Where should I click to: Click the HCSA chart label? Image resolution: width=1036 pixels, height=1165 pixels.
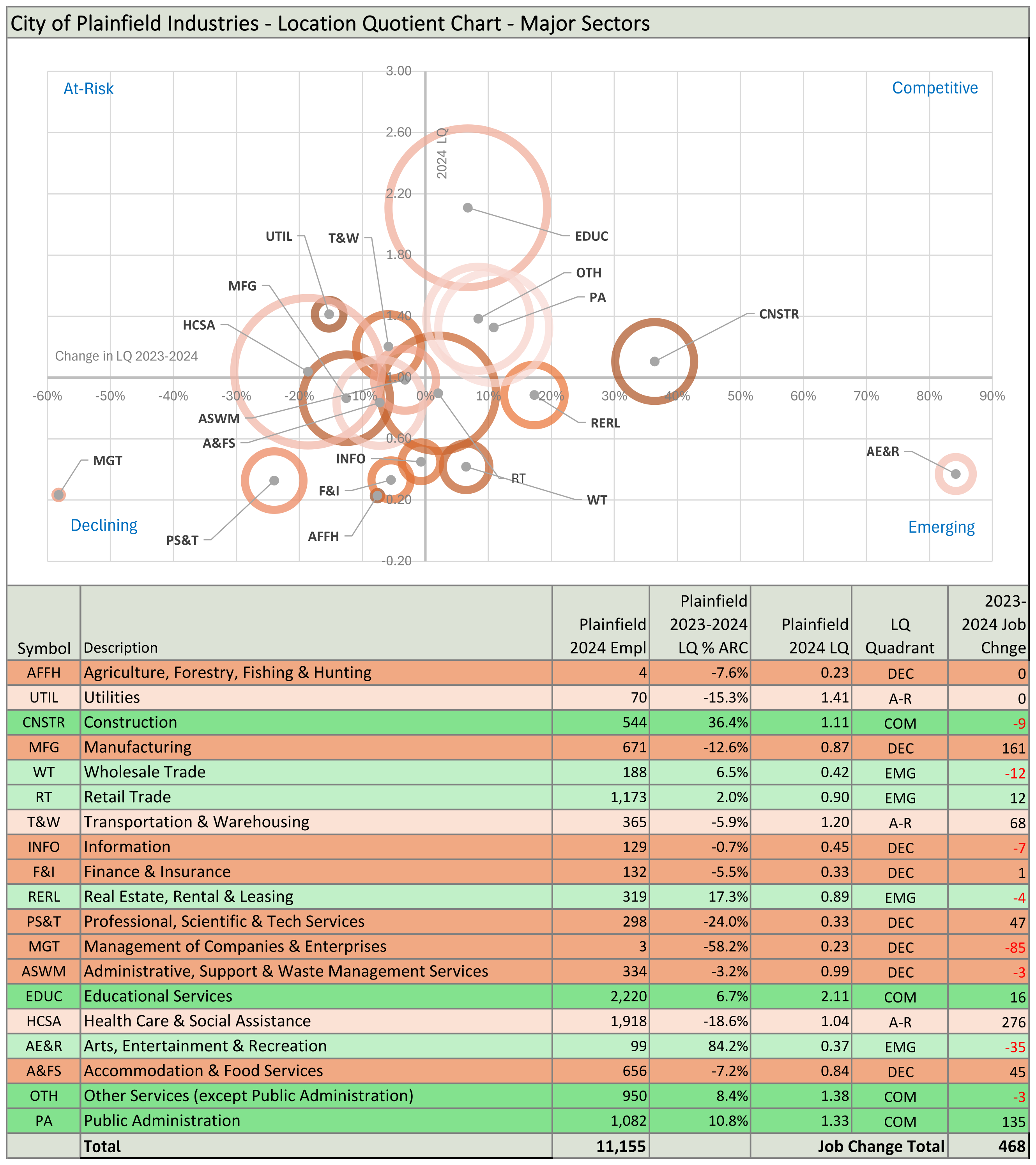click(x=199, y=325)
